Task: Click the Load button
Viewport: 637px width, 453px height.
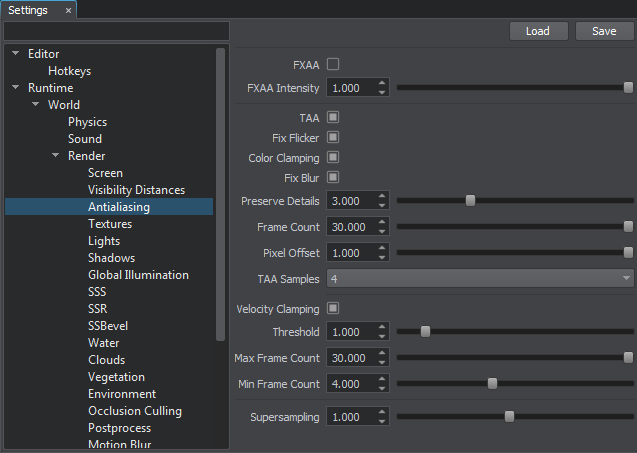Action: [538, 31]
